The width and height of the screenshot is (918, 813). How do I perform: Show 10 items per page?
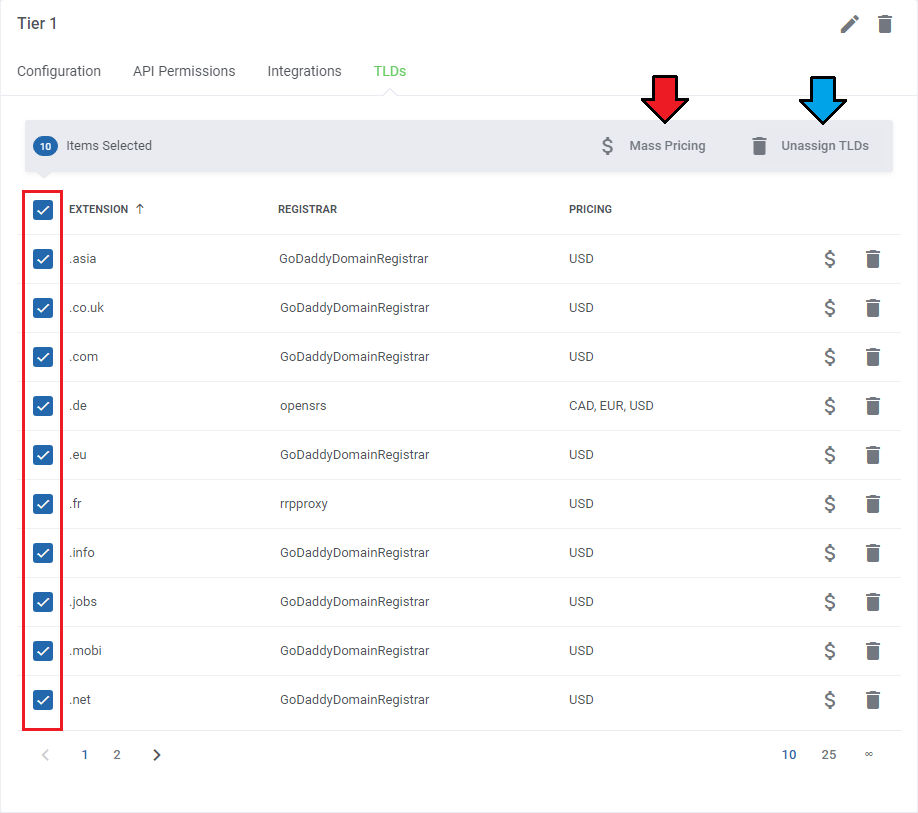789,755
